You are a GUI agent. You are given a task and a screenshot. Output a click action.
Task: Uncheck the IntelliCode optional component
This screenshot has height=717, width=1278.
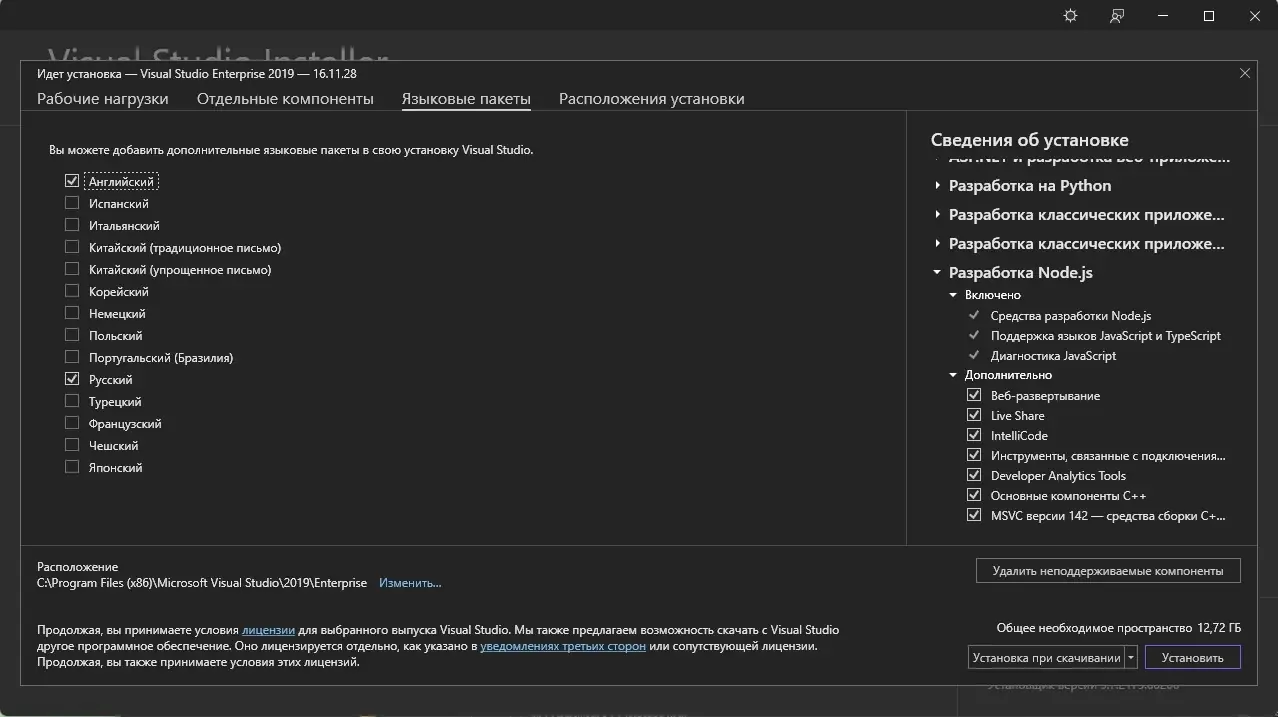974,436
